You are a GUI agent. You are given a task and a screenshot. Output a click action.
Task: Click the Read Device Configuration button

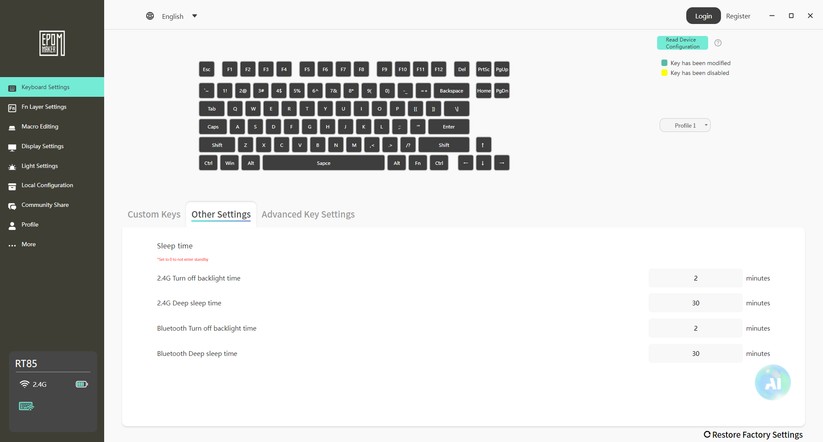click(683, 43)
